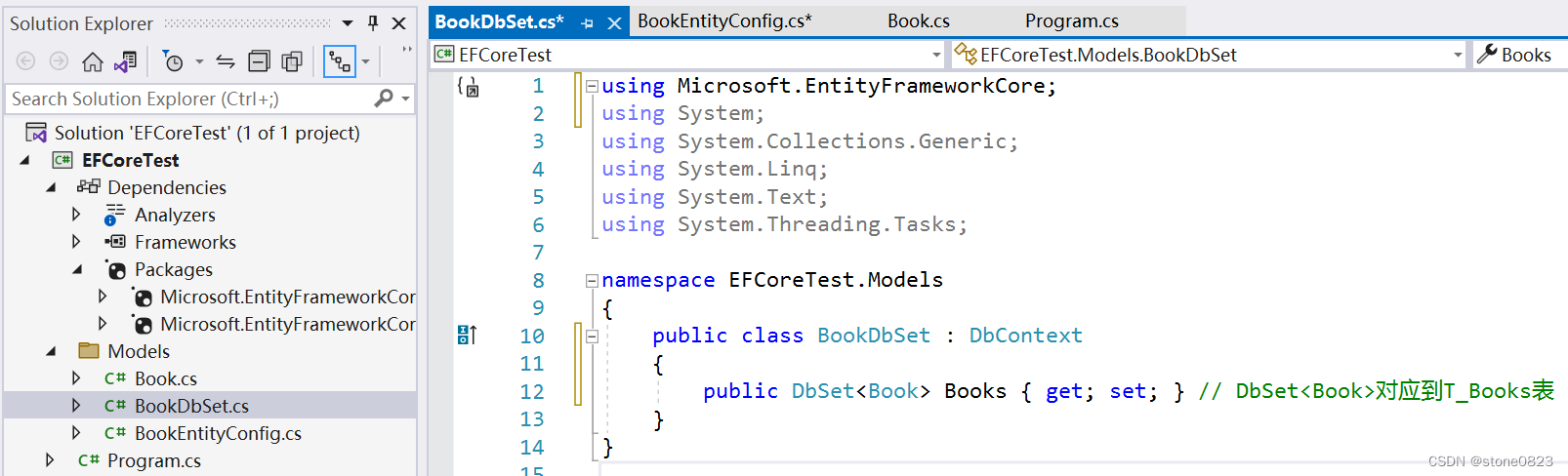This screenshot has height=476, width=1568.
Task: Expand the Book.cs node
Action: click(x=76, y=378)
